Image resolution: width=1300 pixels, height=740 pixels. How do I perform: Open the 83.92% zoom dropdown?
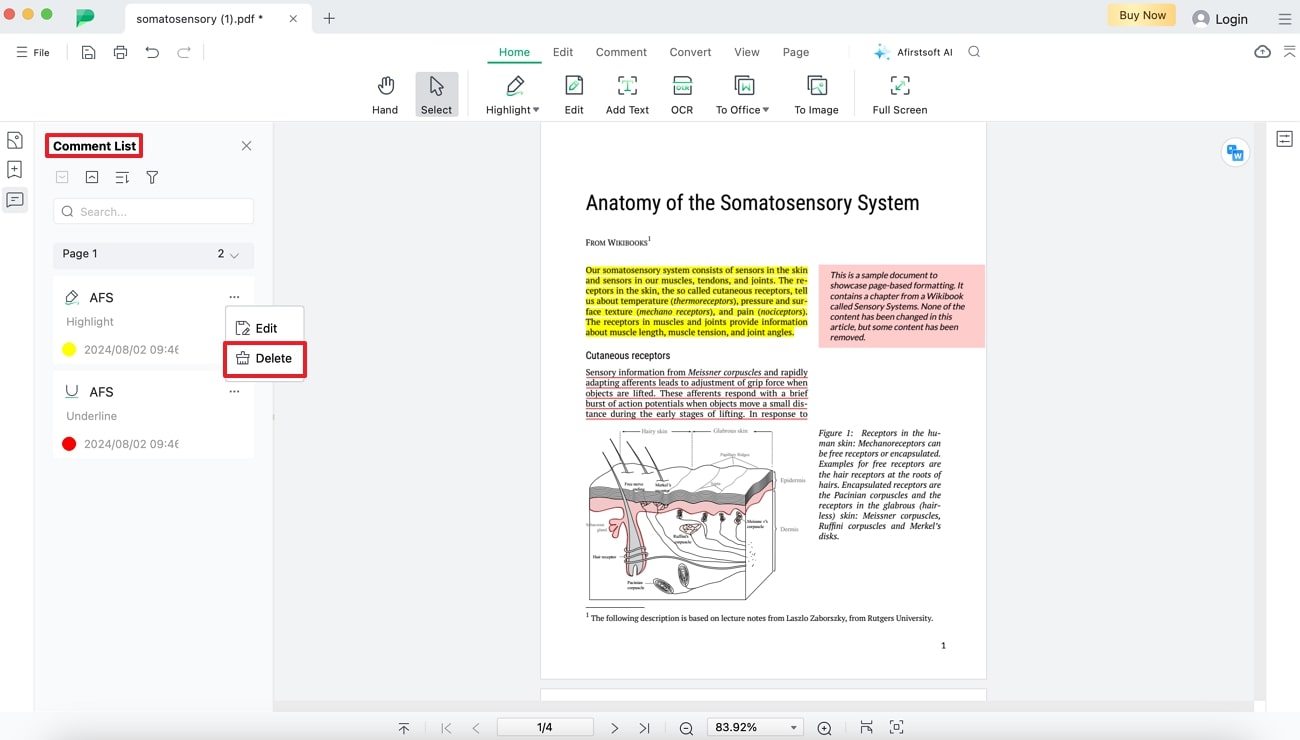pyautogui.click(x=756, y=728)
